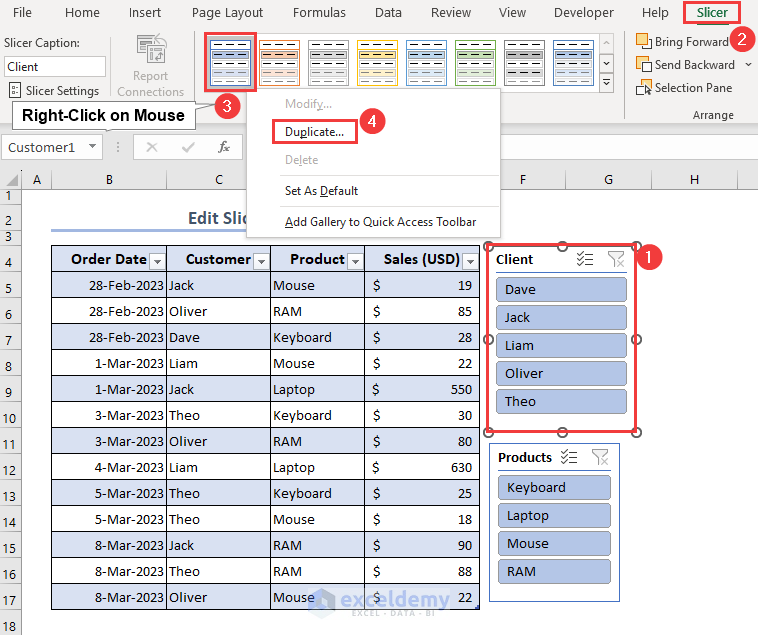Open Order Date filter dropdown
The height and width of the screenshot is (635, 758).
coord(157,261)
